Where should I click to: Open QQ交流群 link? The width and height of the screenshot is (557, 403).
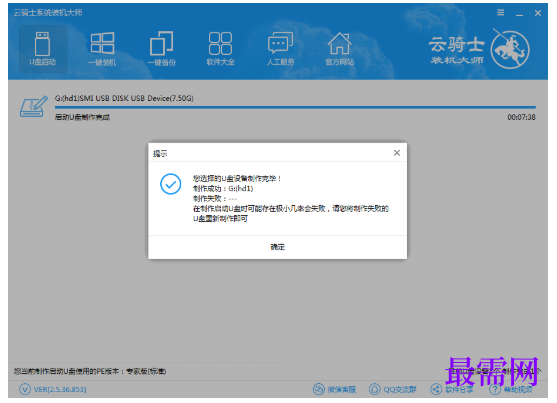click(x=392, y=389)
